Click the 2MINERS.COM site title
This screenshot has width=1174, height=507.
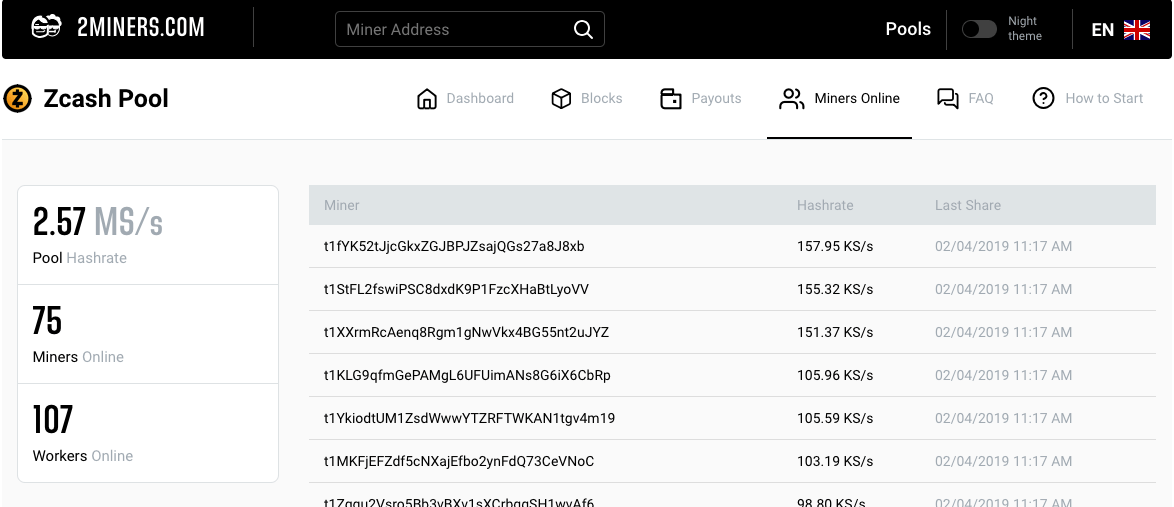tap(140, 28)
